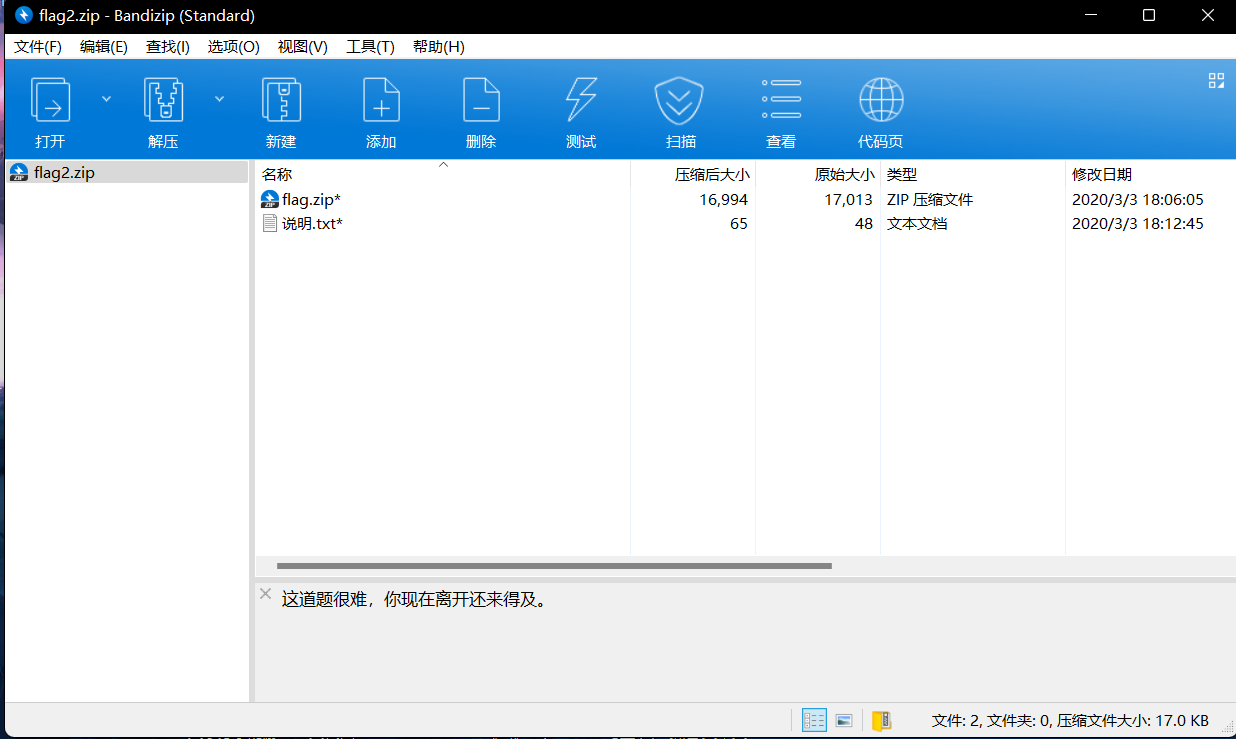Click the yellow archive icon in status bar

pos(880,720)
